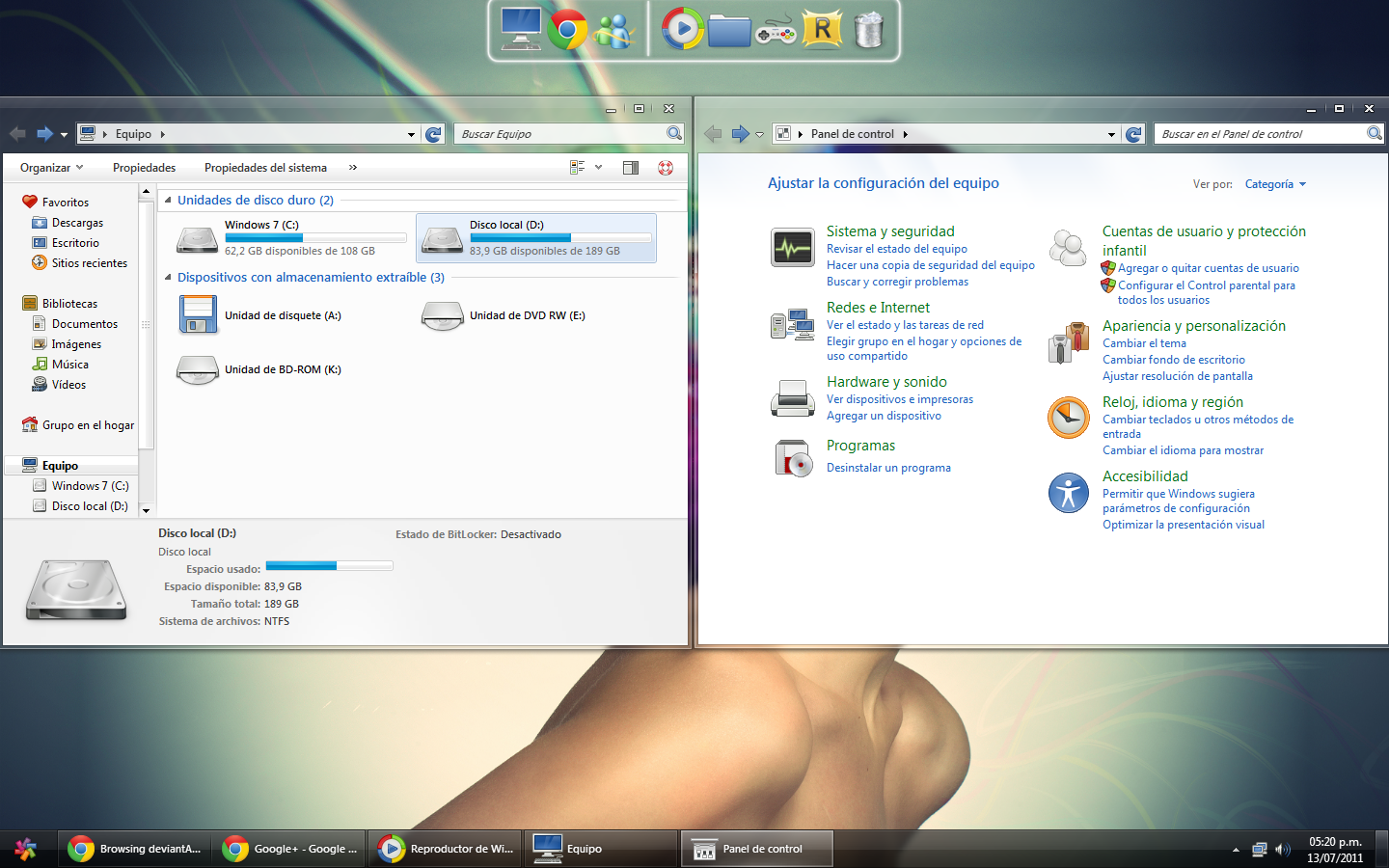Image resolution: width=1389 pixels, height=868 pixels.
Task: Launch the yellow R application in the dock
Action: coord(822,29)
